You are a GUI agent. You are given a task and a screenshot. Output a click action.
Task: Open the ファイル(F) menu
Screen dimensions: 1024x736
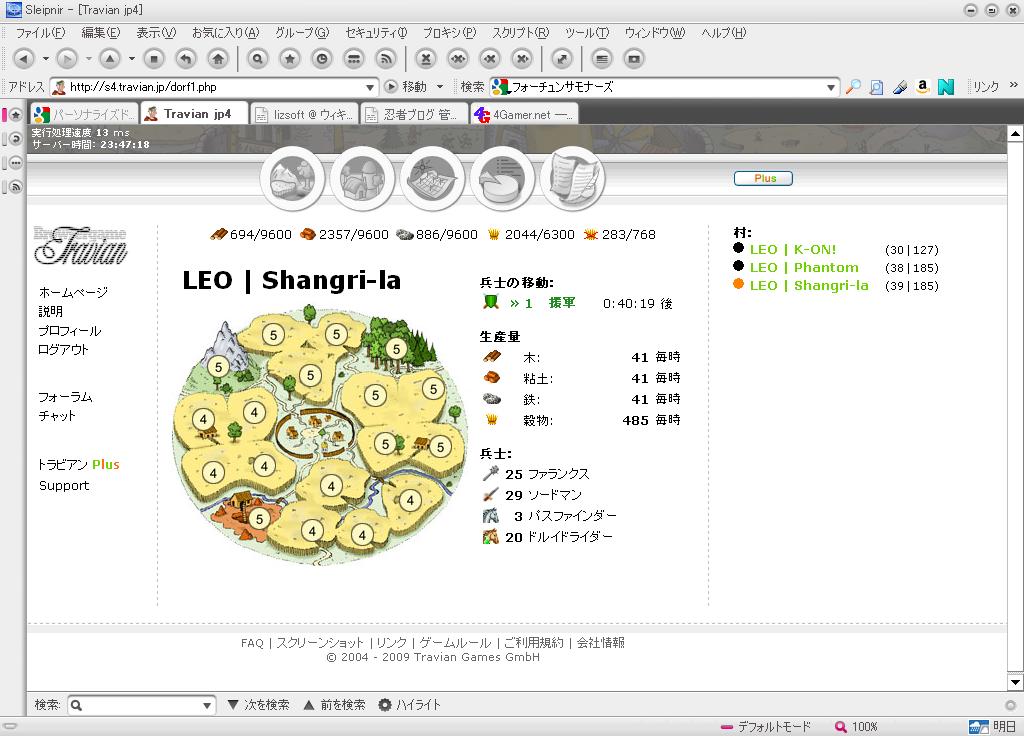pyautogui.click(x=40, y=33)
